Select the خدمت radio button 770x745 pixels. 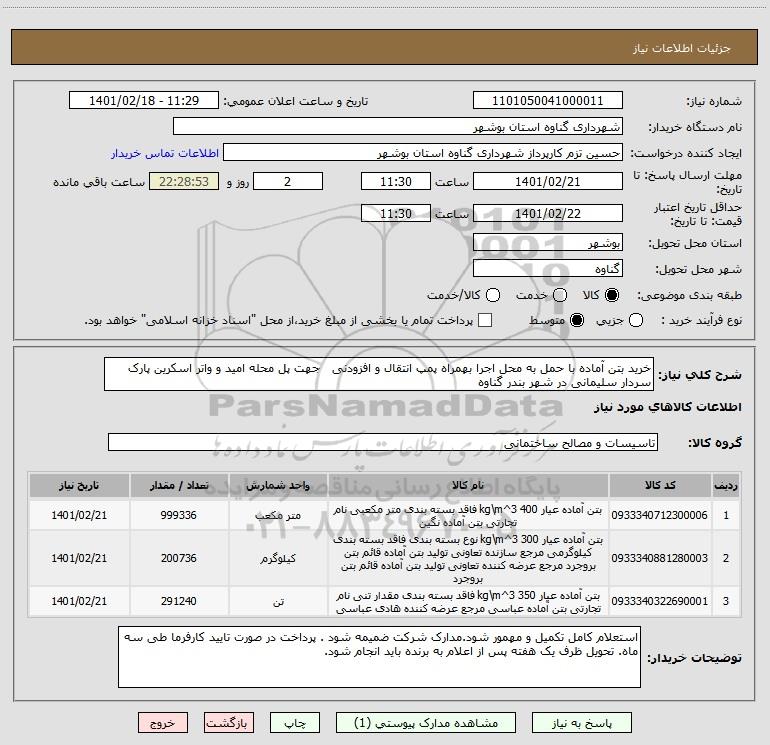coord(560,295)
